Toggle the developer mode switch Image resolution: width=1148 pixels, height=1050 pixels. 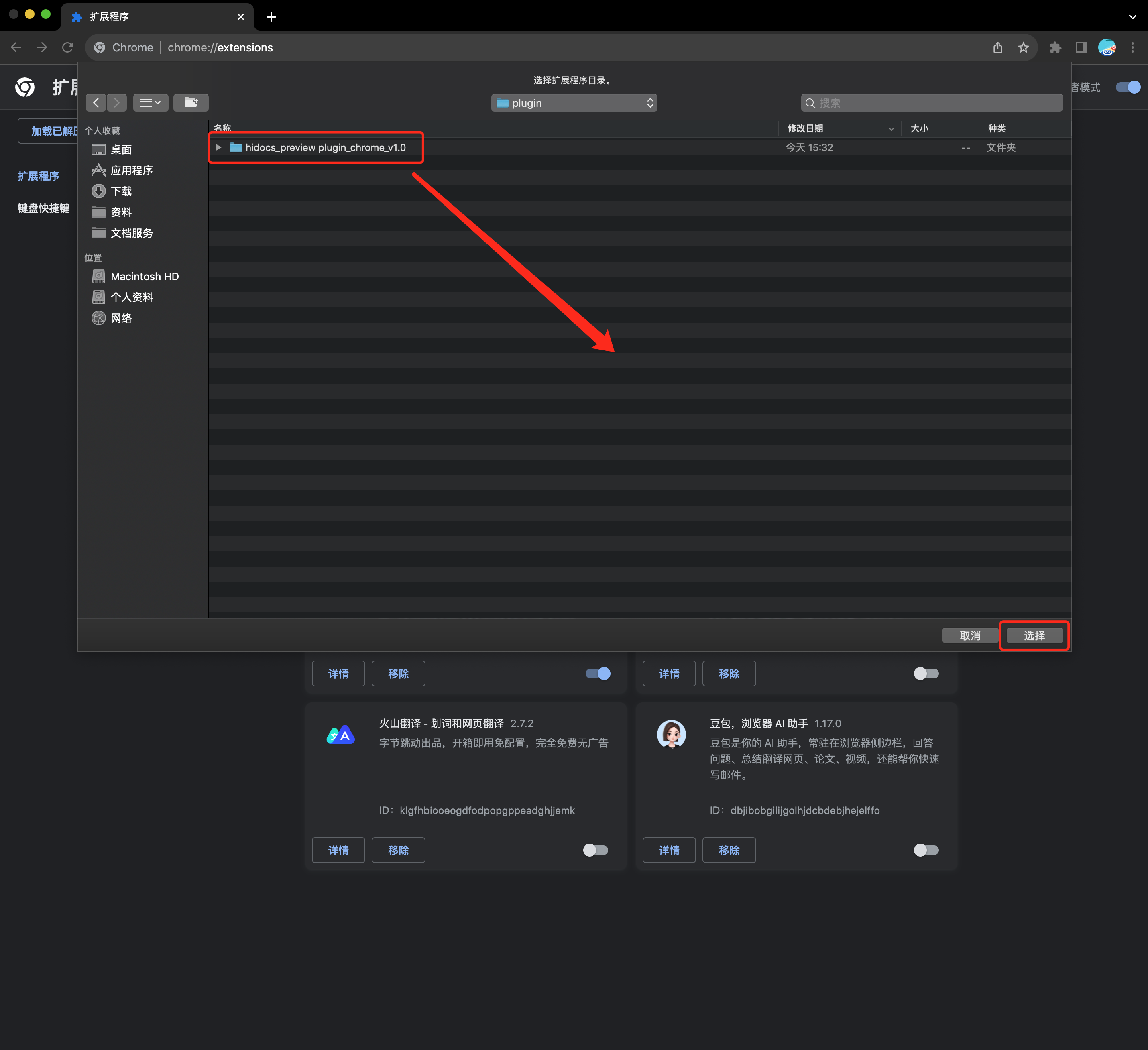click(x=1128, y=87)
